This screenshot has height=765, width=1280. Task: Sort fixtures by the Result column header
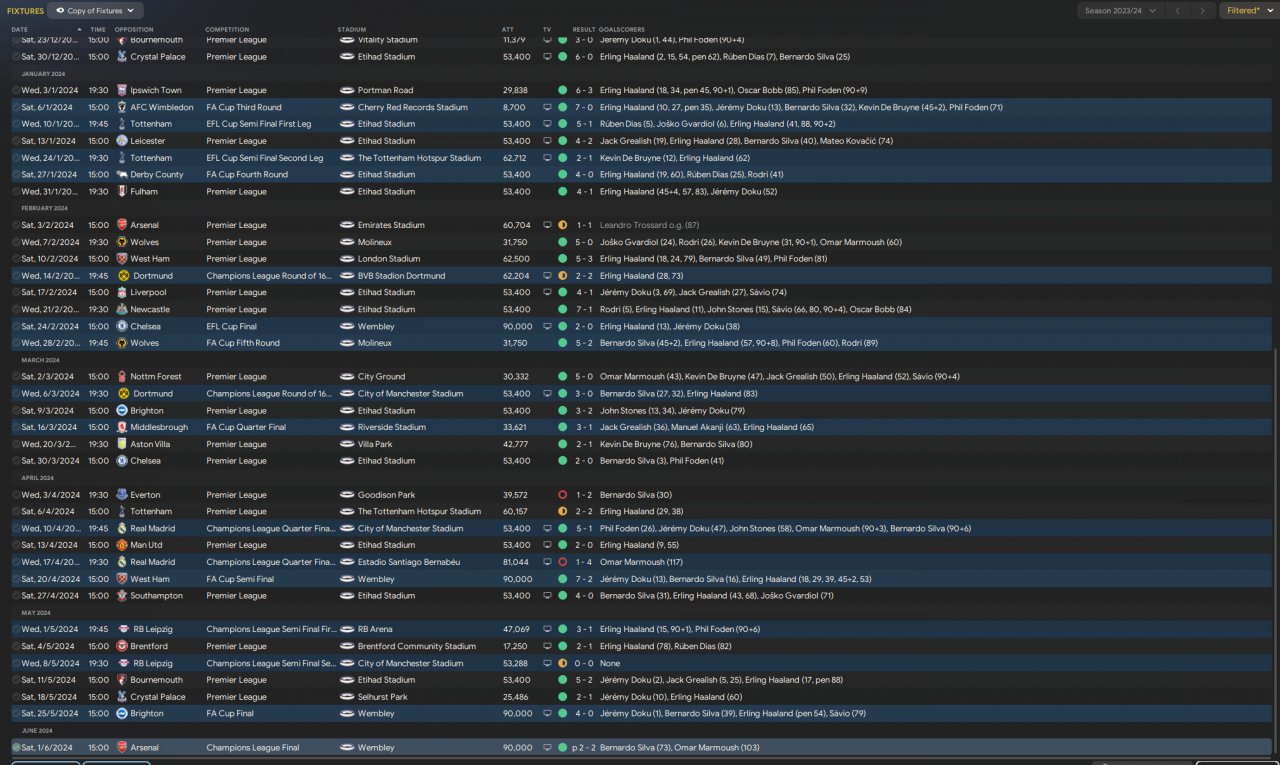click(584, 29)
